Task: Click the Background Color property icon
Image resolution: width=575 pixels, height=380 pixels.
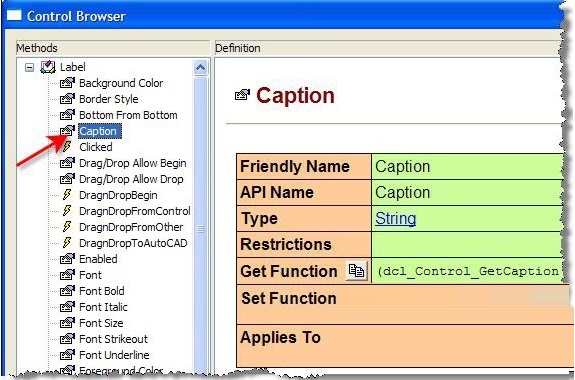Action: [x=67, y=83]
